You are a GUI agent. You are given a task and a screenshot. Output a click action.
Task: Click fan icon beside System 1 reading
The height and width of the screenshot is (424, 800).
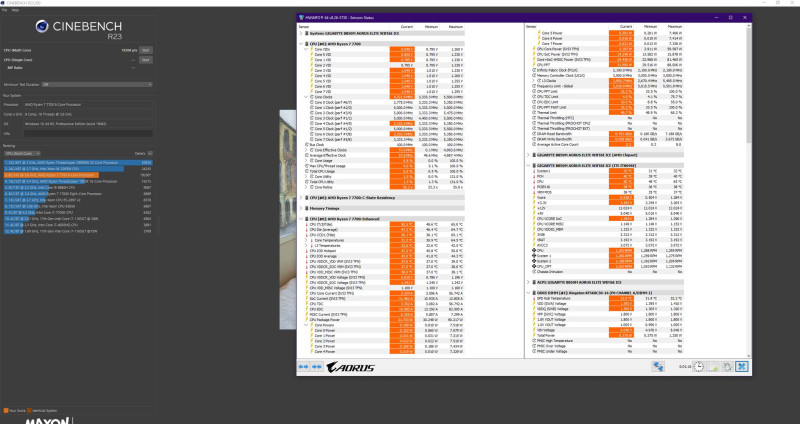(534, 256)
